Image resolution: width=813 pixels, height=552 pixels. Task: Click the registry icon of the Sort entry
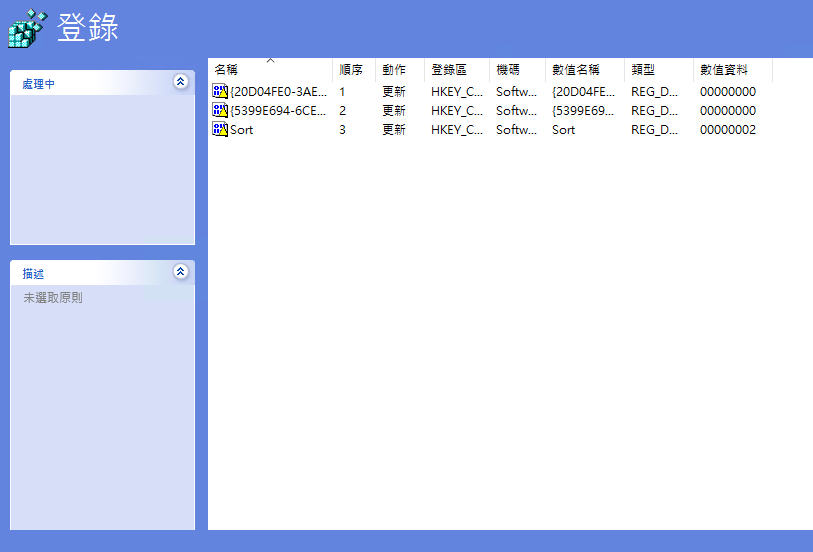coord(220,129)
